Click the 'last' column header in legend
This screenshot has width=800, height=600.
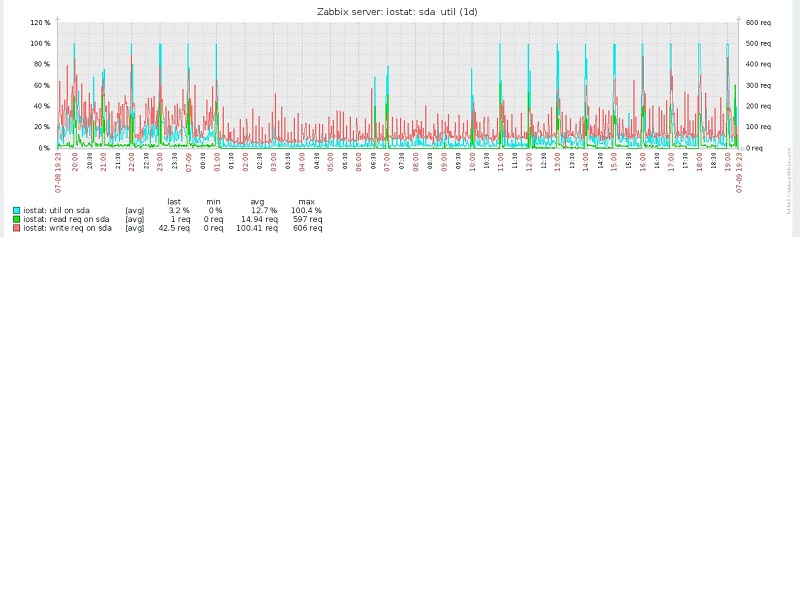point(174,202)
